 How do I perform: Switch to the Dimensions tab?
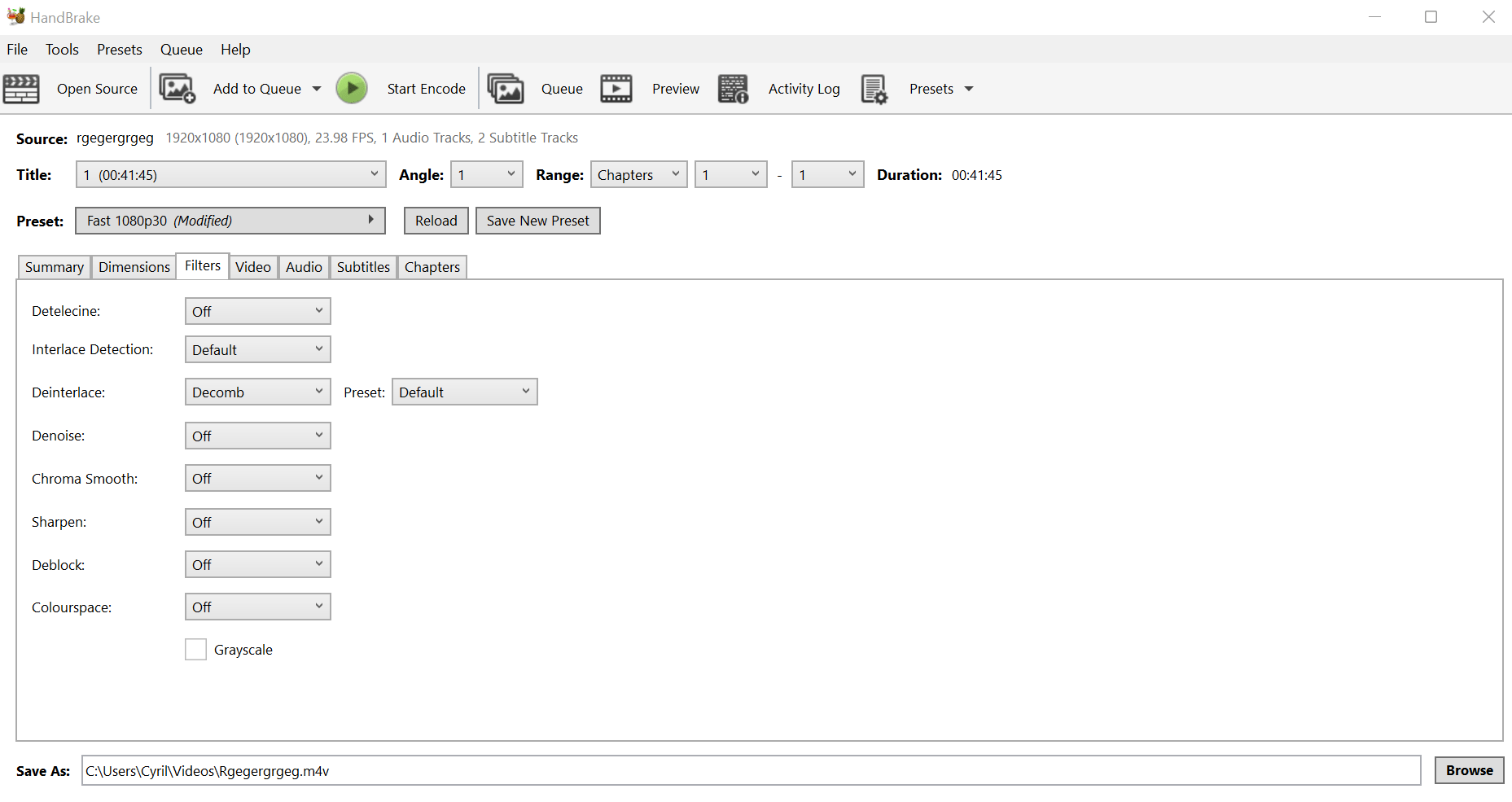(x=134, y=267)
